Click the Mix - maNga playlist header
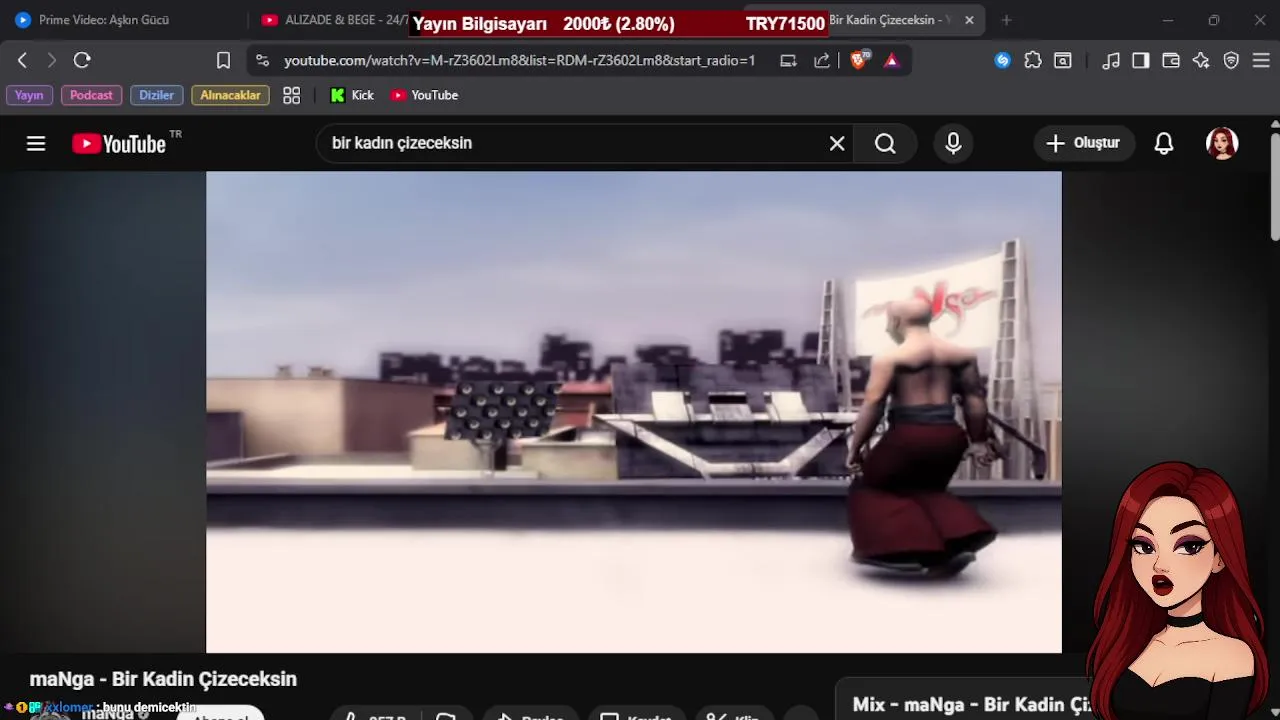Image resolution: width=1280 pixels, height=720 pixels. tap(970, 705)
